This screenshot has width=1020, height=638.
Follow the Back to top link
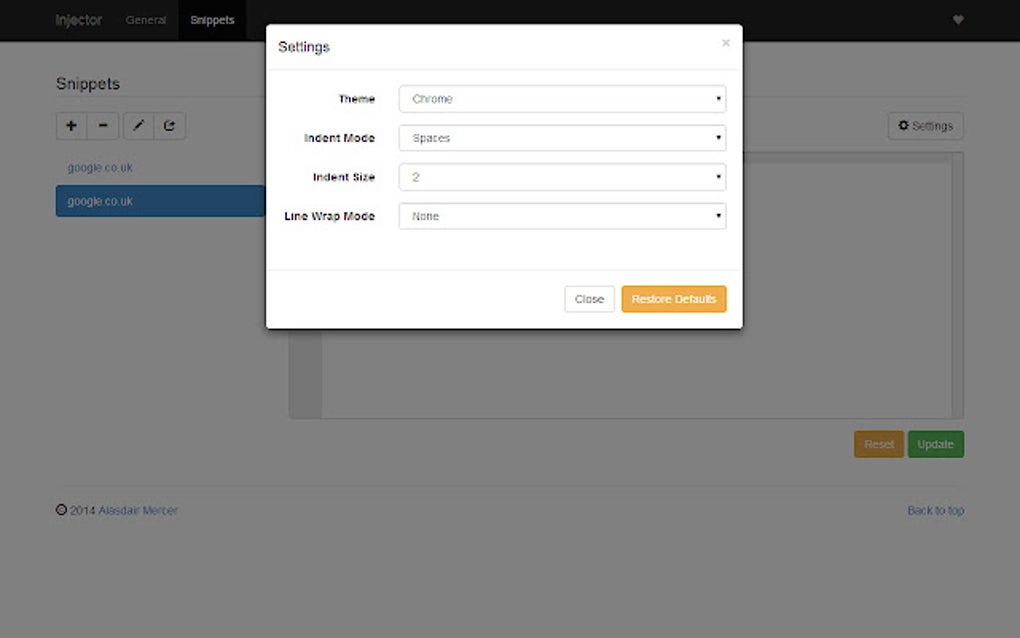click(935, 510)
